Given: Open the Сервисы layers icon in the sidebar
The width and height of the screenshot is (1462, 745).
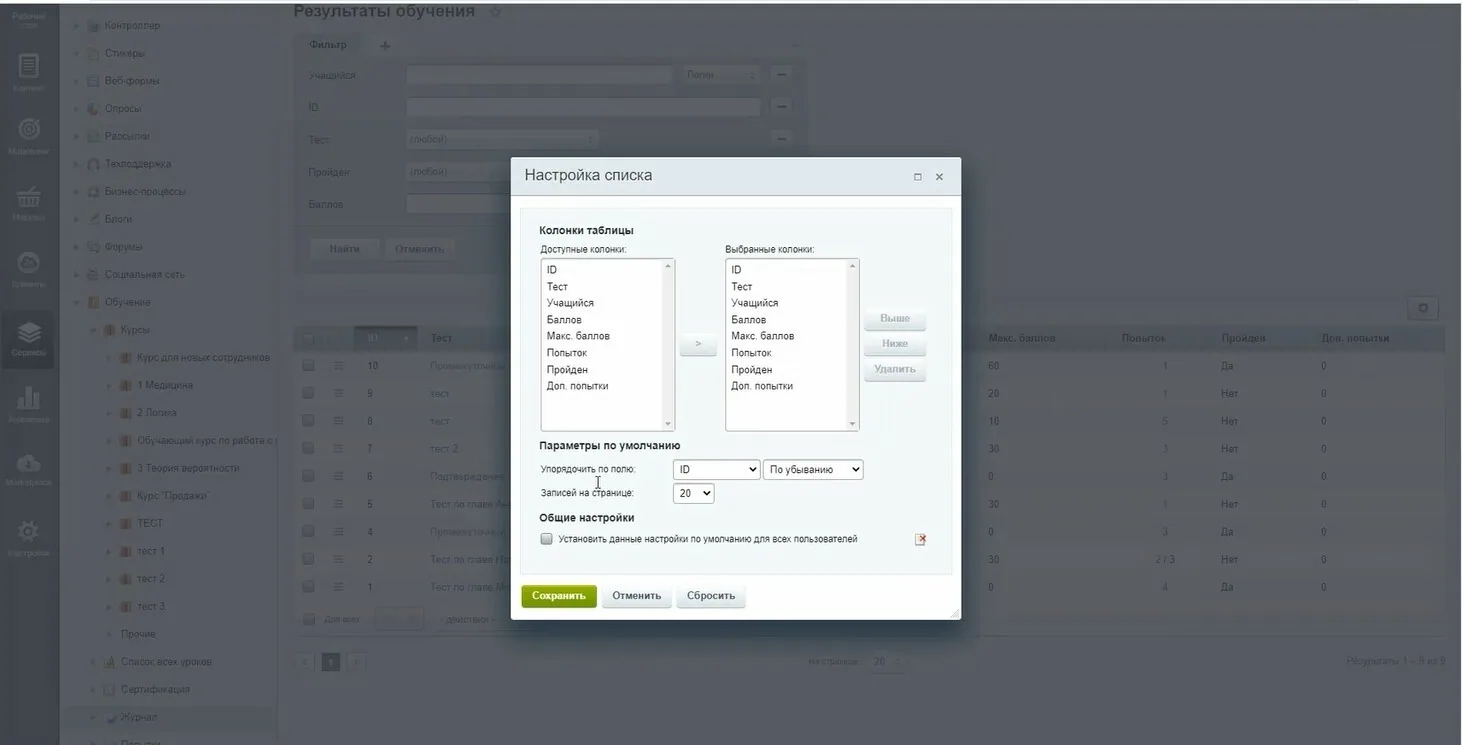Looking at the screenshot, I should point(29,338).
